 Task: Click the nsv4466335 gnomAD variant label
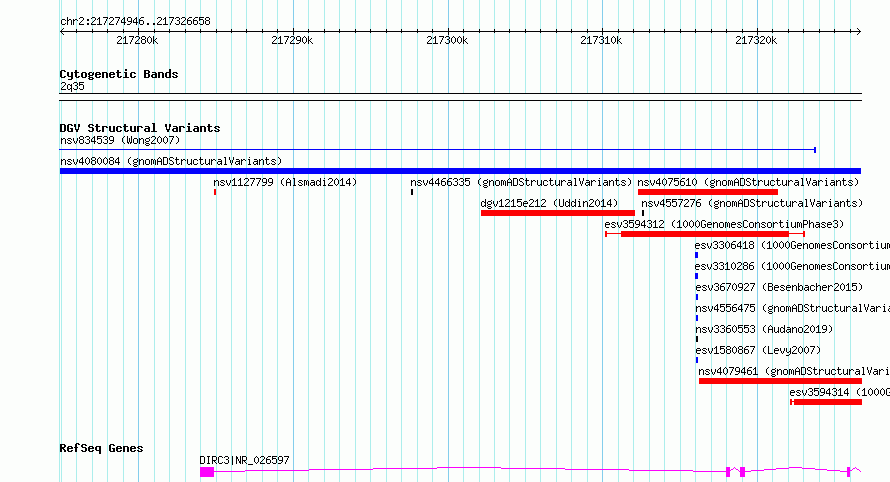(x=520, y=182)
